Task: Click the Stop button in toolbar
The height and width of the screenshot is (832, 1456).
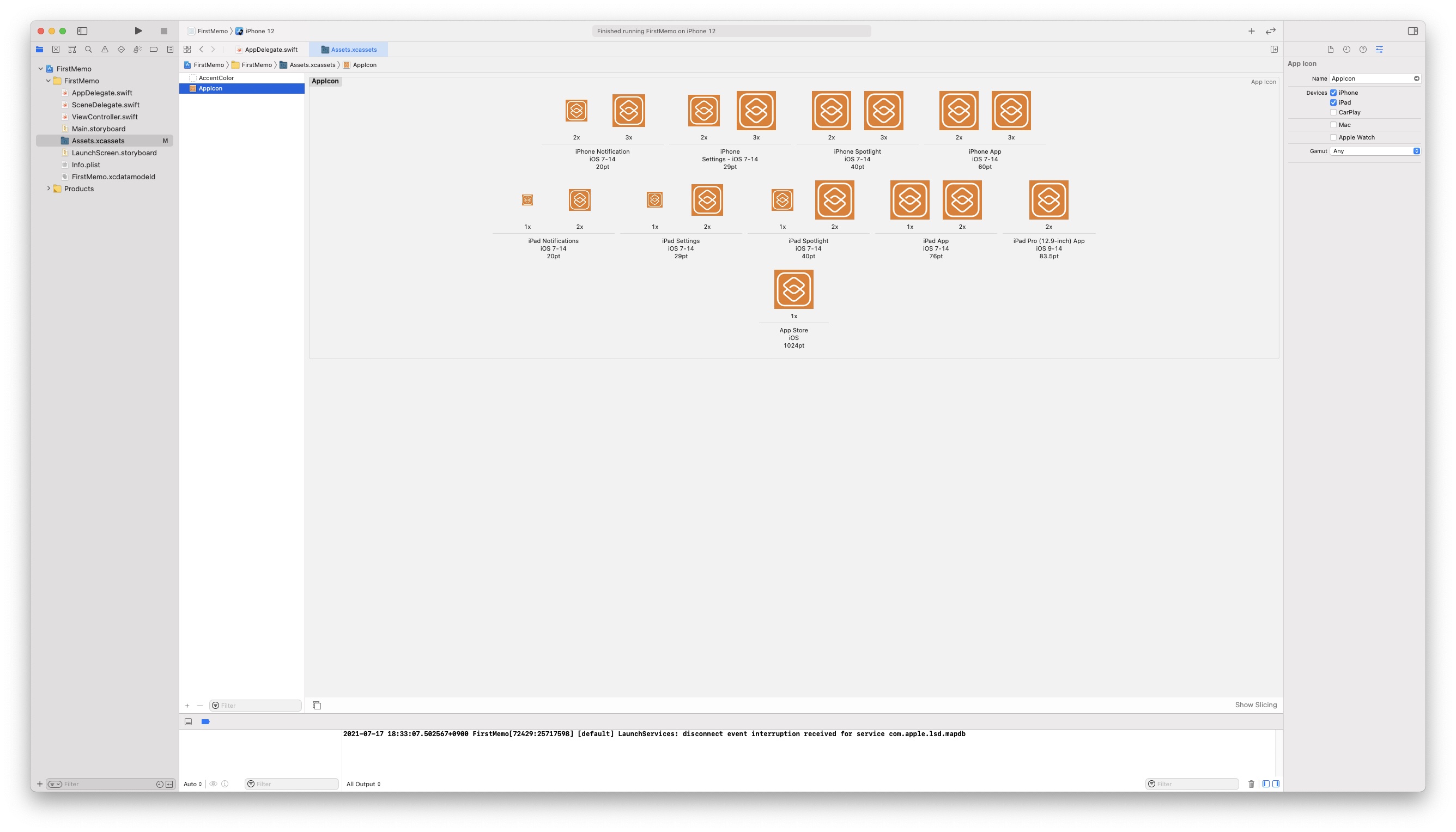Action: 164,31
